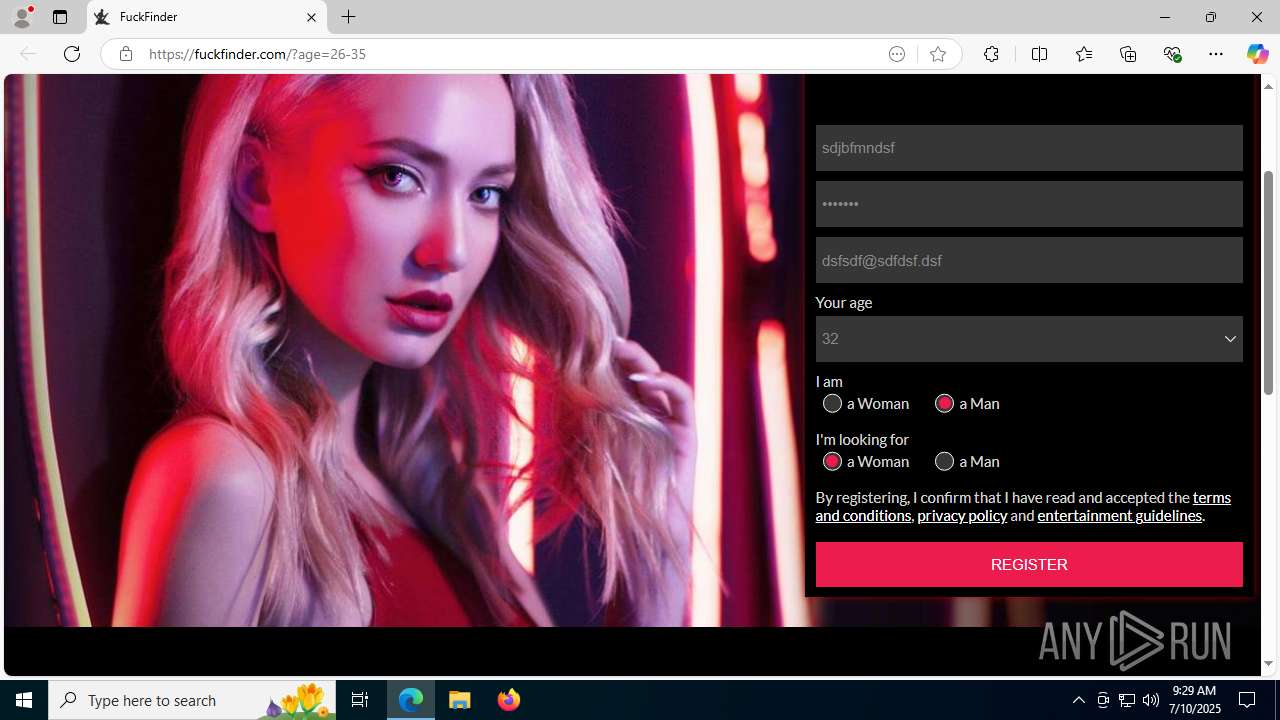
Task: Open the Extensions puzzle icon
Action: [991, 54]
